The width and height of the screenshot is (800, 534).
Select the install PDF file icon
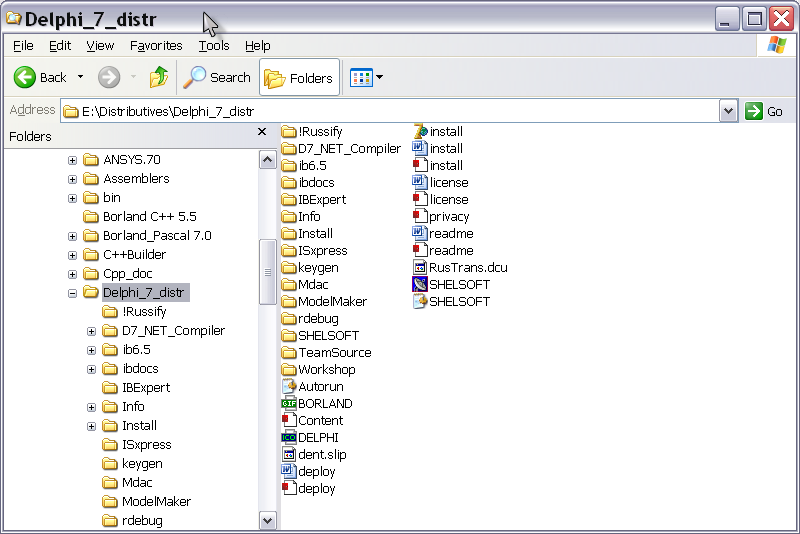click(420, 165)
